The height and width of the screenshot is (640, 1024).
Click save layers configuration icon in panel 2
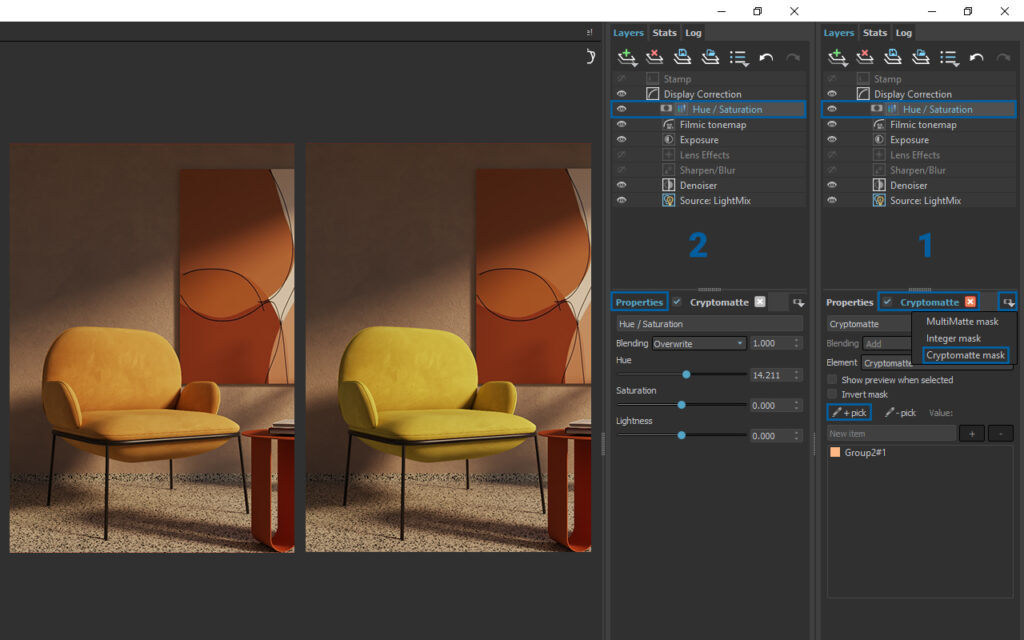pos(682,57)
